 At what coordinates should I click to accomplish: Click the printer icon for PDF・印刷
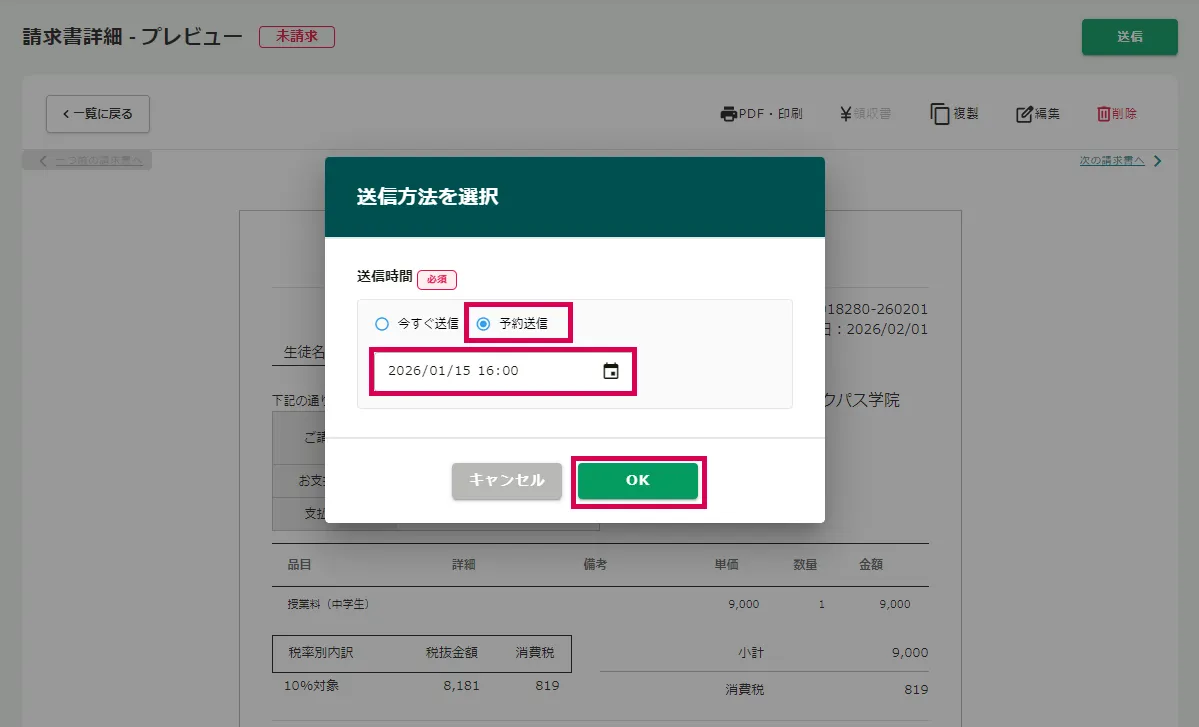728,114
